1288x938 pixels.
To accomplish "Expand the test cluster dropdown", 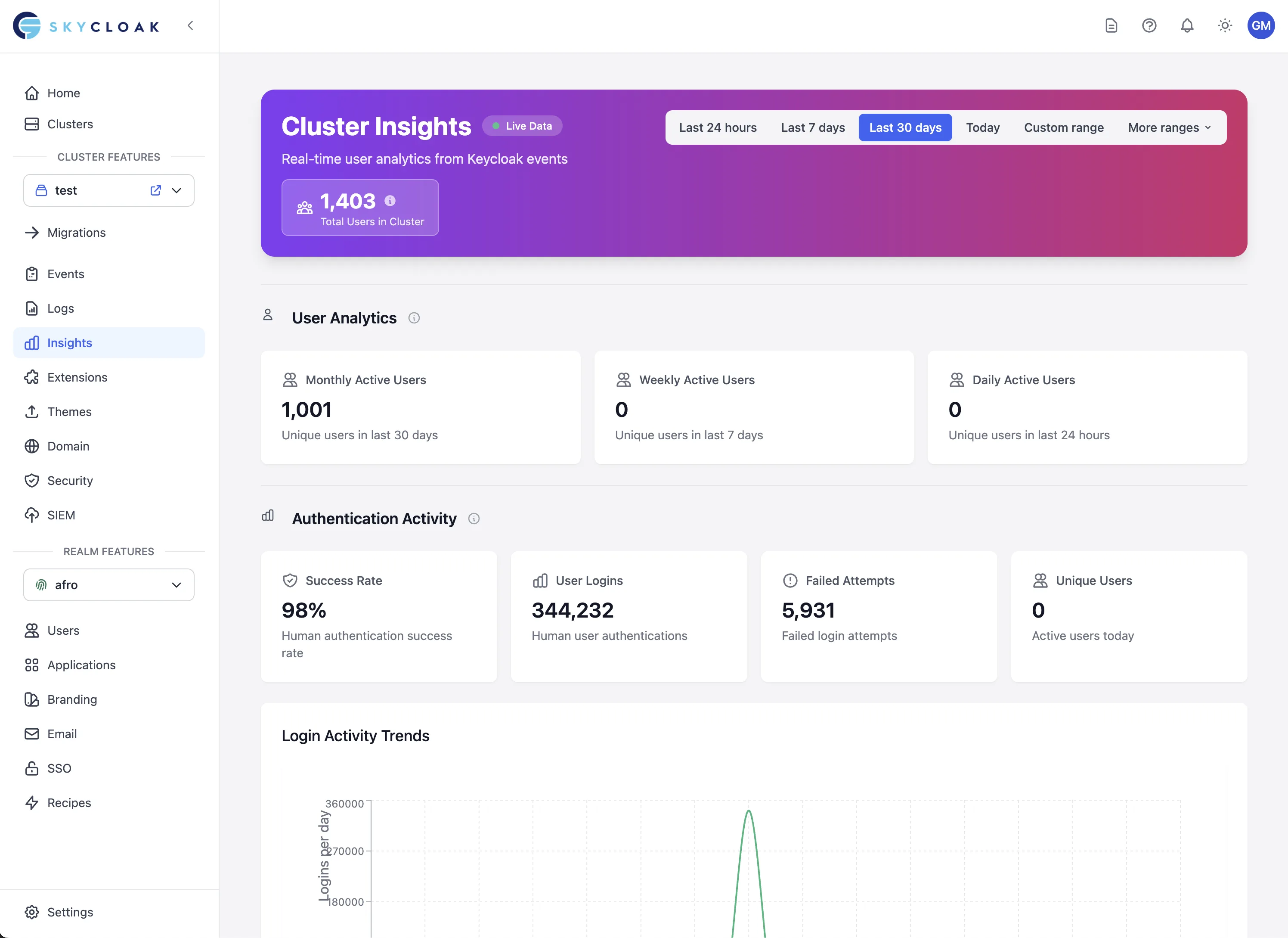I will [176, 190].
